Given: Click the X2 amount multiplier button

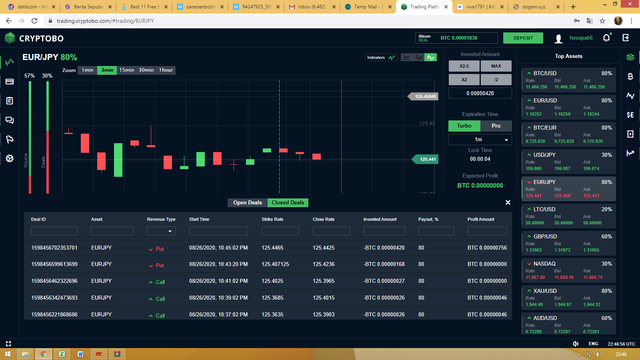Looking at the screenshot, I should click(x=464, y=80).
